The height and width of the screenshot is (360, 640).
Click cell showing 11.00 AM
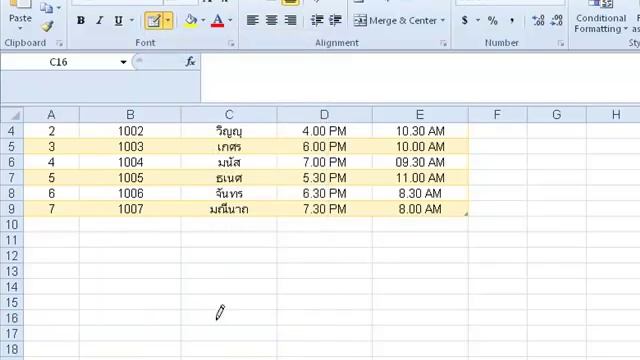point(420,178)
